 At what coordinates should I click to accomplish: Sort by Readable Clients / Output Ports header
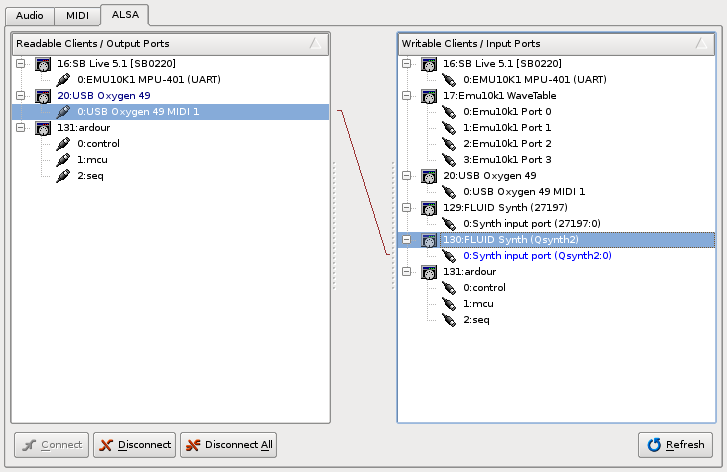point(171,44)
